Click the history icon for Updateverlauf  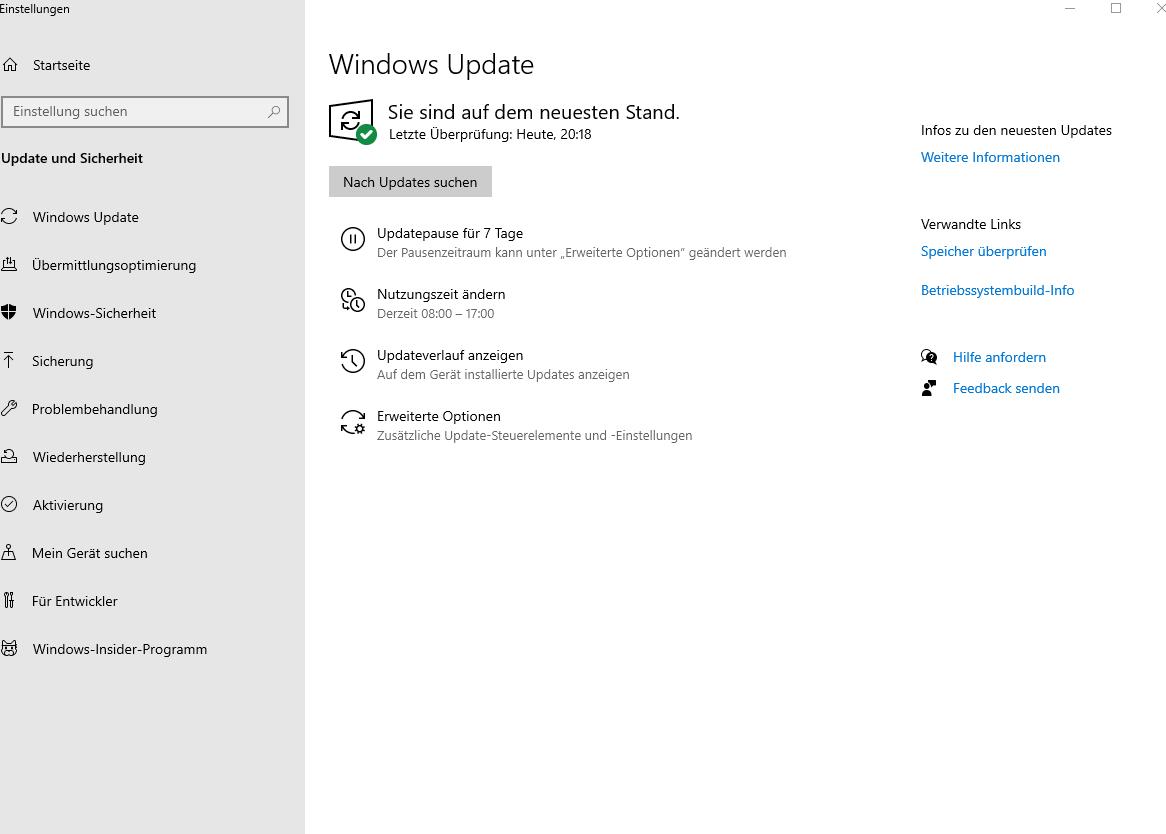coord(352,361)
